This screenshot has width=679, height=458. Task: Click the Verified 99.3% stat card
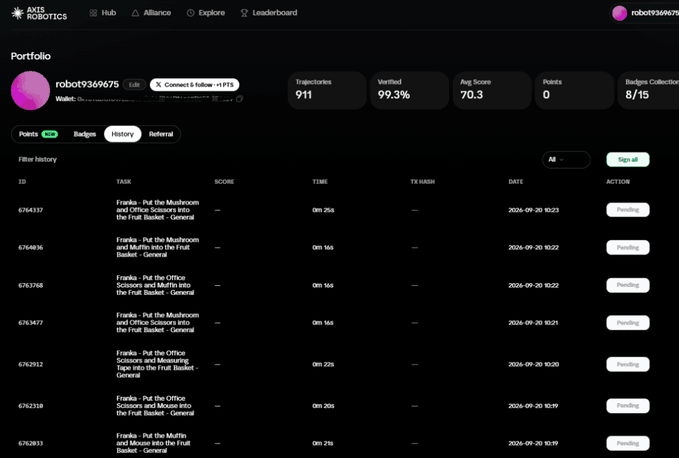[409, 90]
